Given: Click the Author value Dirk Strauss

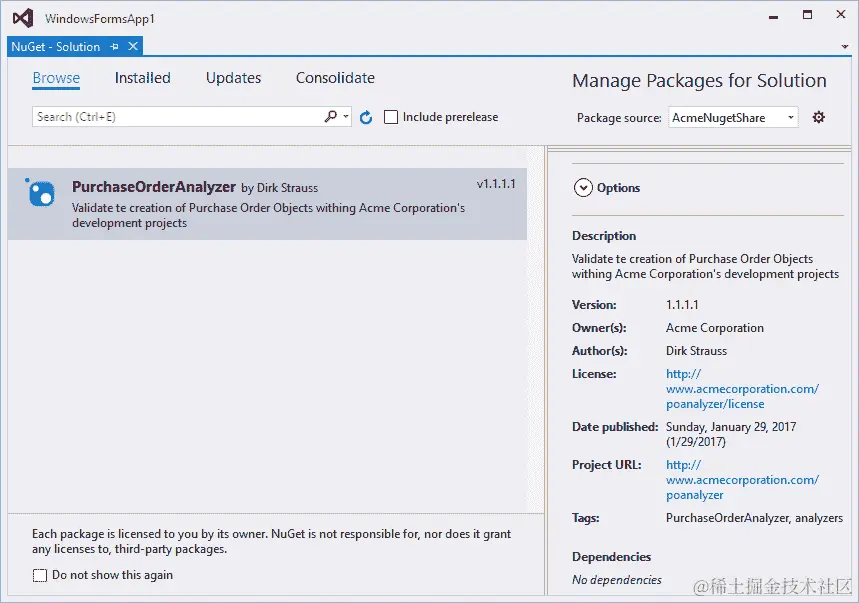Looking at the screenshot, I should point(696,351).
